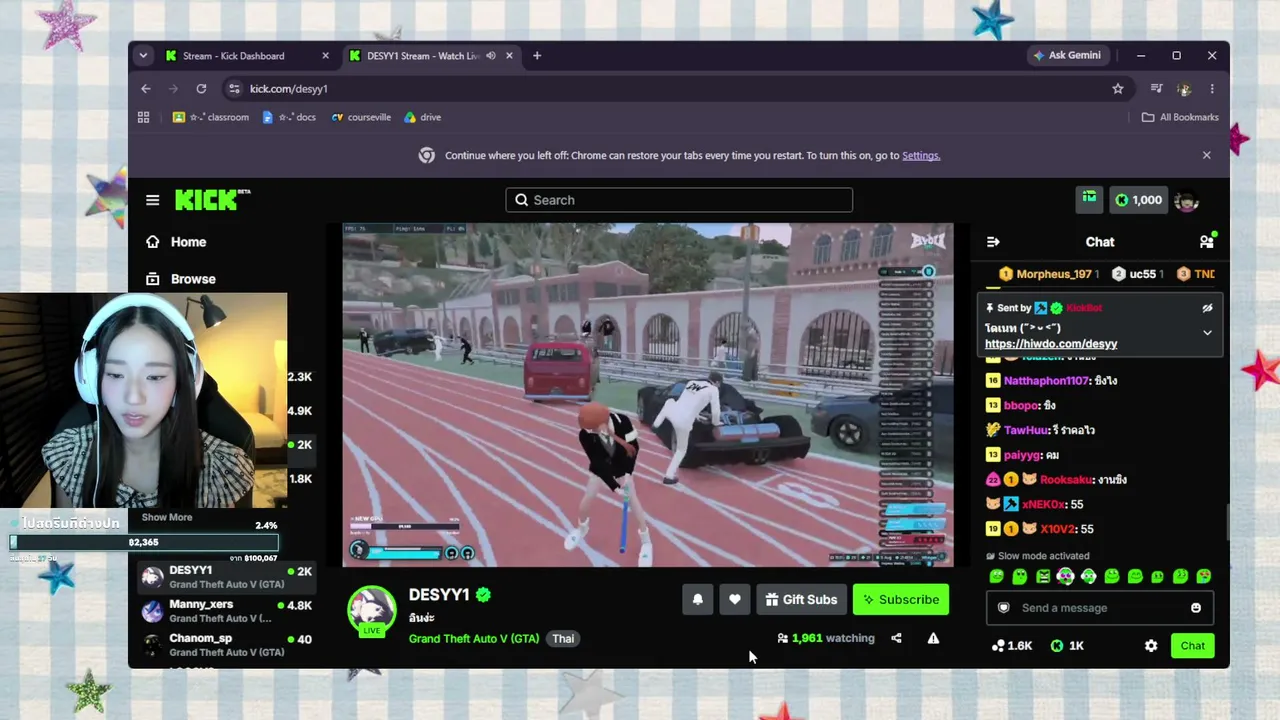Hide the pinned KickBot message

pos(1207,308)
